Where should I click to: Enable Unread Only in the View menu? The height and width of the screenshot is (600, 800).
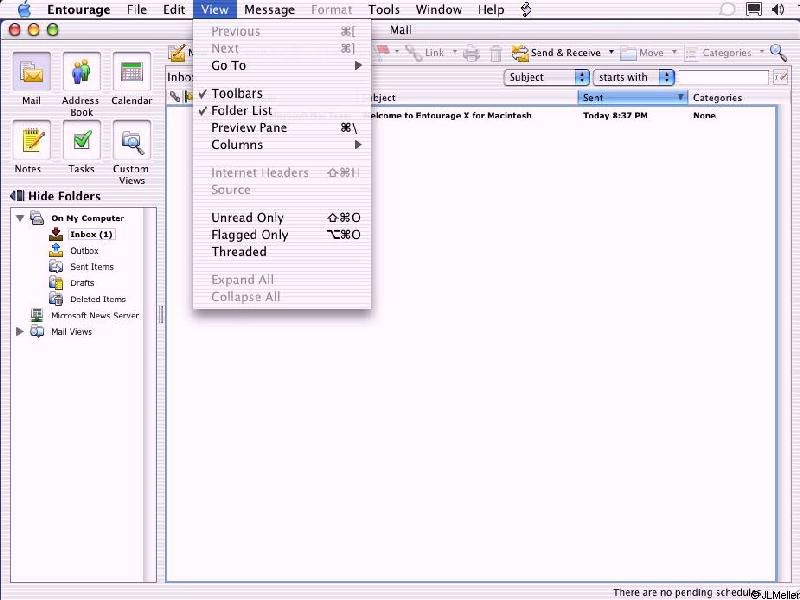pos(282,218)
